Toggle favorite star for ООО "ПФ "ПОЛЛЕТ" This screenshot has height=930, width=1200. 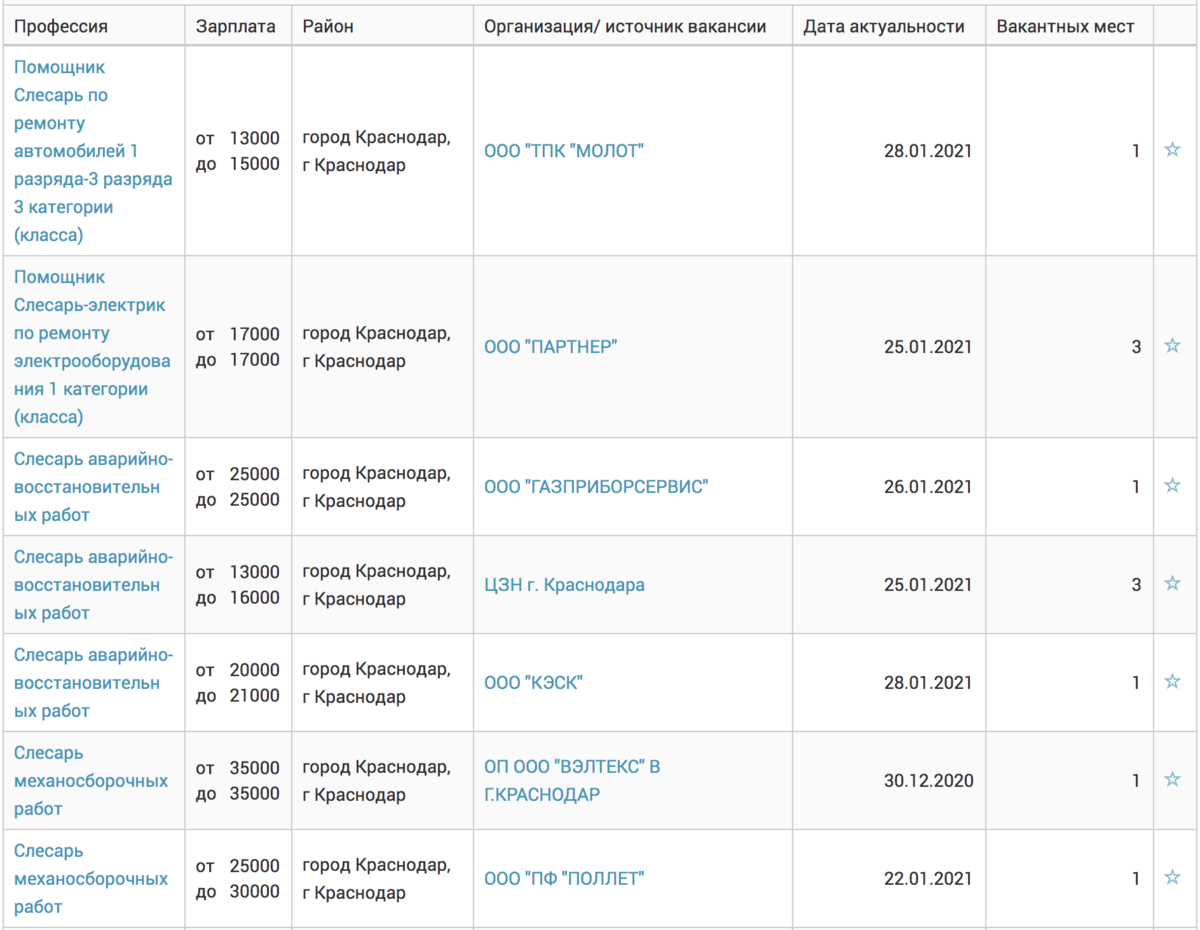coord(1172,878)
